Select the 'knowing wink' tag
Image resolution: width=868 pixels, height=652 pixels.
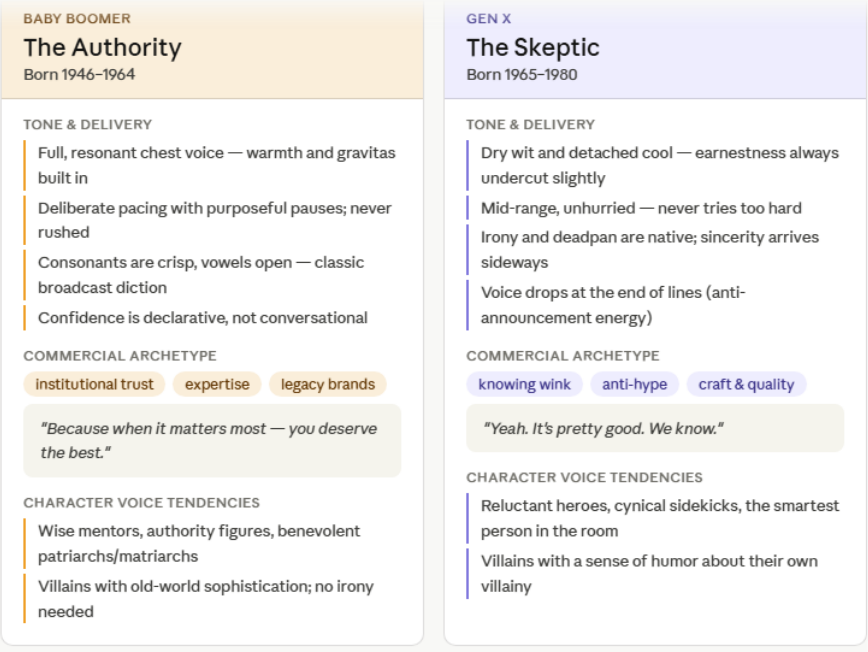[x=524, y=384]
